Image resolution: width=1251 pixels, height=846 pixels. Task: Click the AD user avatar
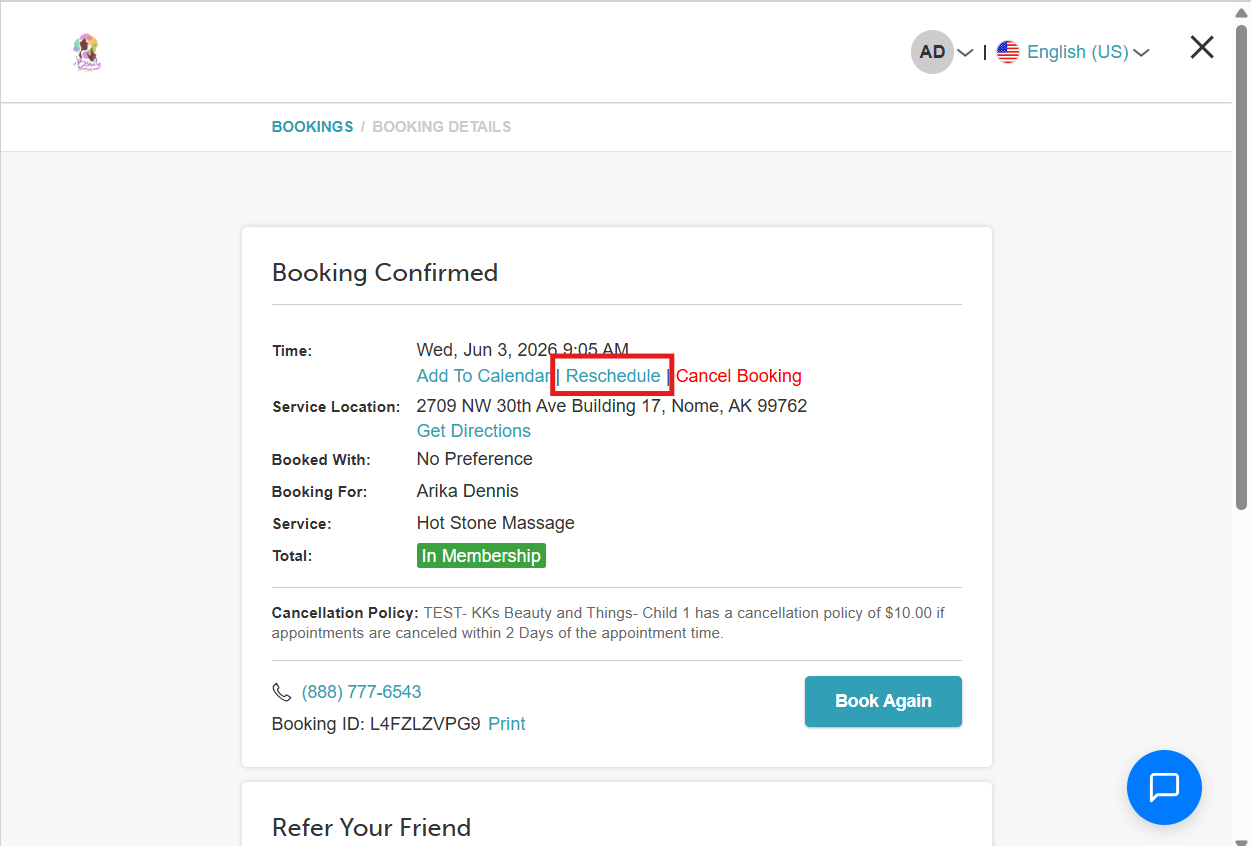click(x=932, y=52)
